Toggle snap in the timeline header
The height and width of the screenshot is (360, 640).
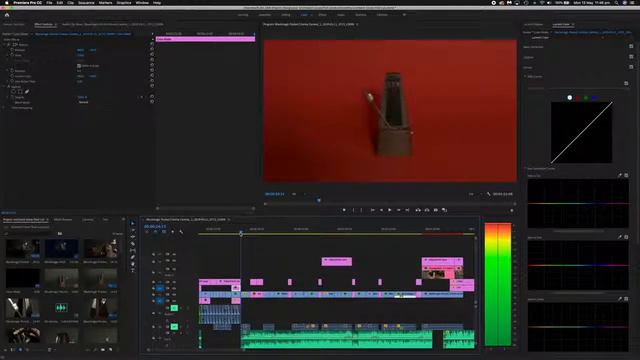pos(155,232)
